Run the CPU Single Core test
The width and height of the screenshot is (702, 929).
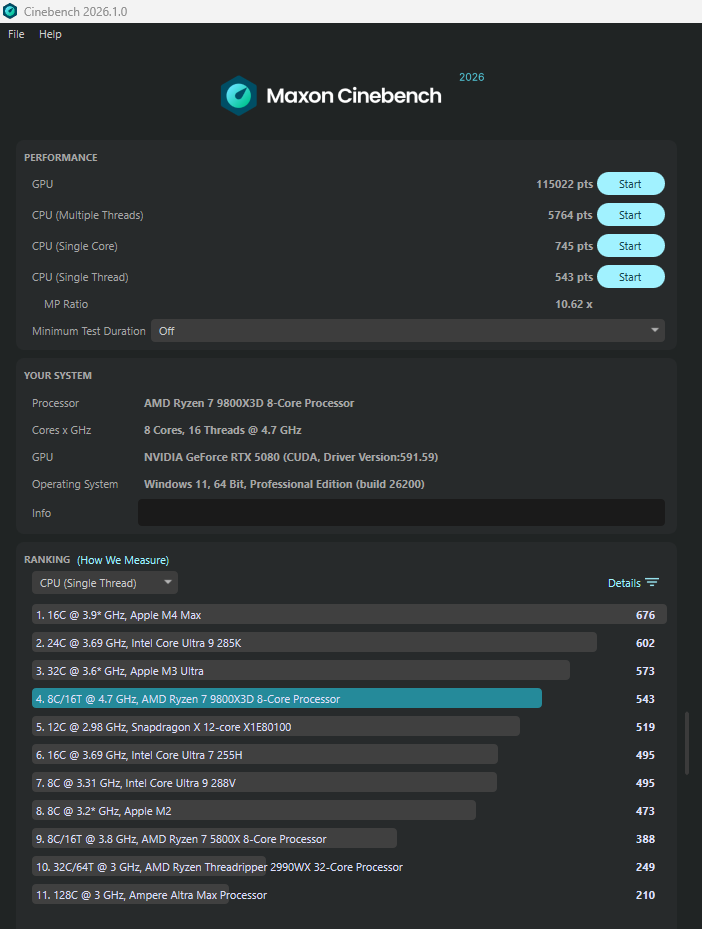[630, 246]
